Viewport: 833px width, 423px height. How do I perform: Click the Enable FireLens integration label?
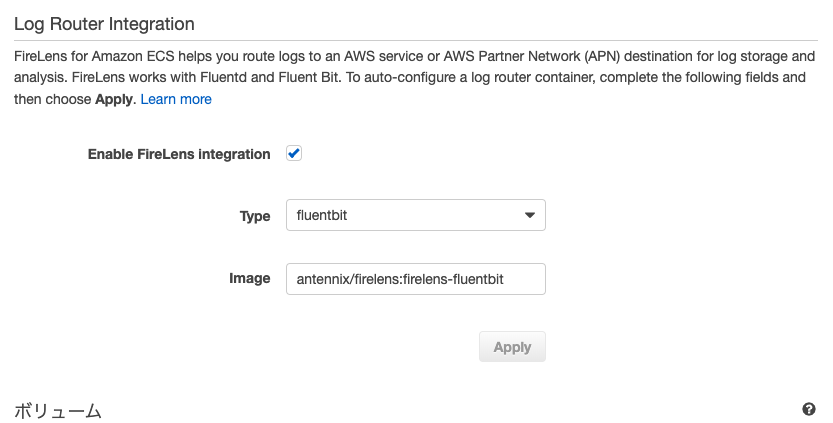click(x=179, y=154)
